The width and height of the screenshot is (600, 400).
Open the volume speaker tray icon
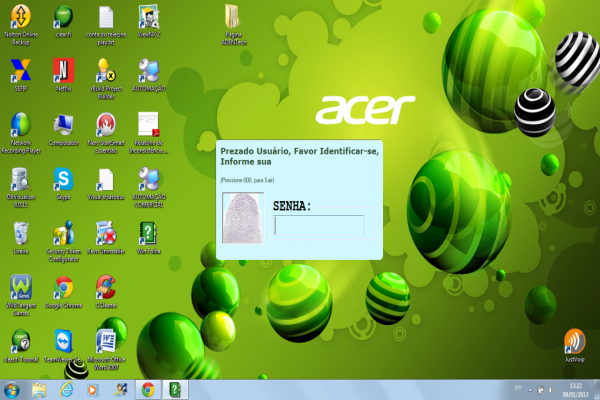point(551,390)
